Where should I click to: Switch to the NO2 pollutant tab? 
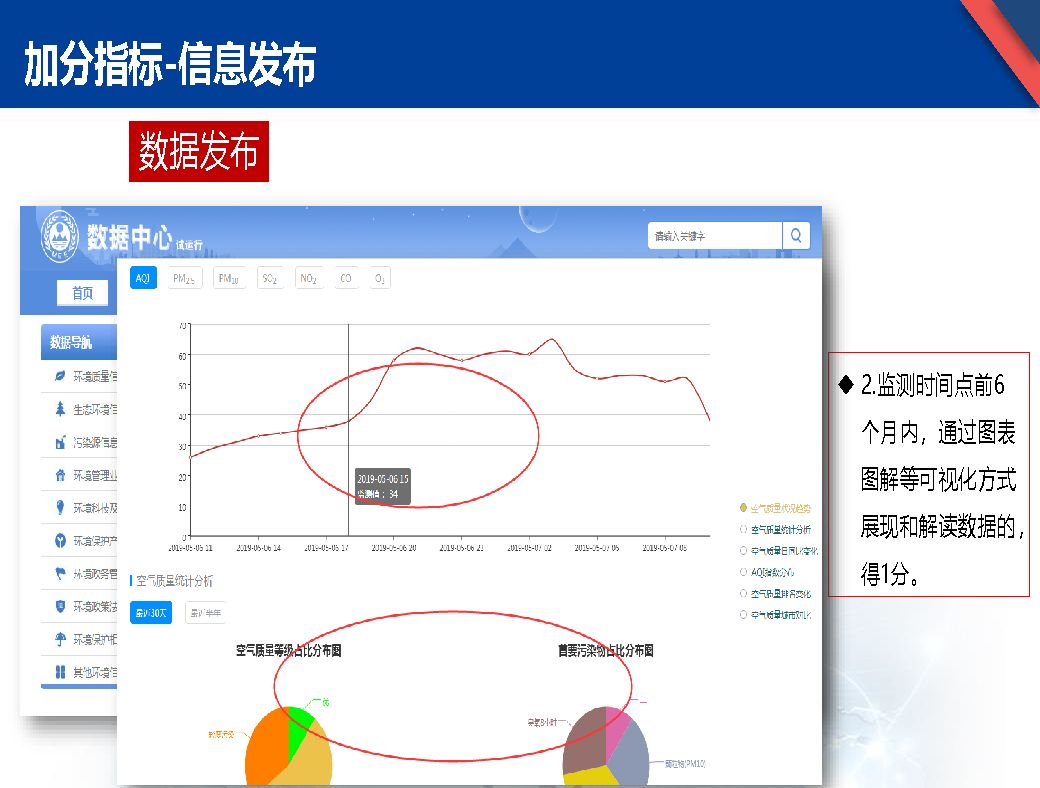pos(308,278)
